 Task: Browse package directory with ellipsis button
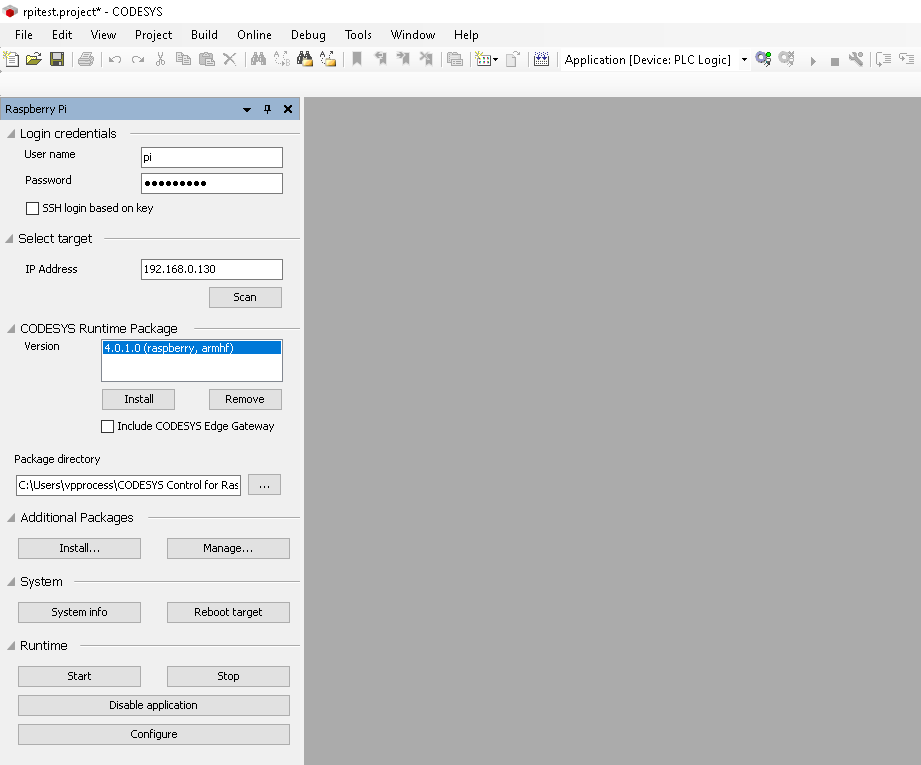pyautogui.click(x=264, y=485)
